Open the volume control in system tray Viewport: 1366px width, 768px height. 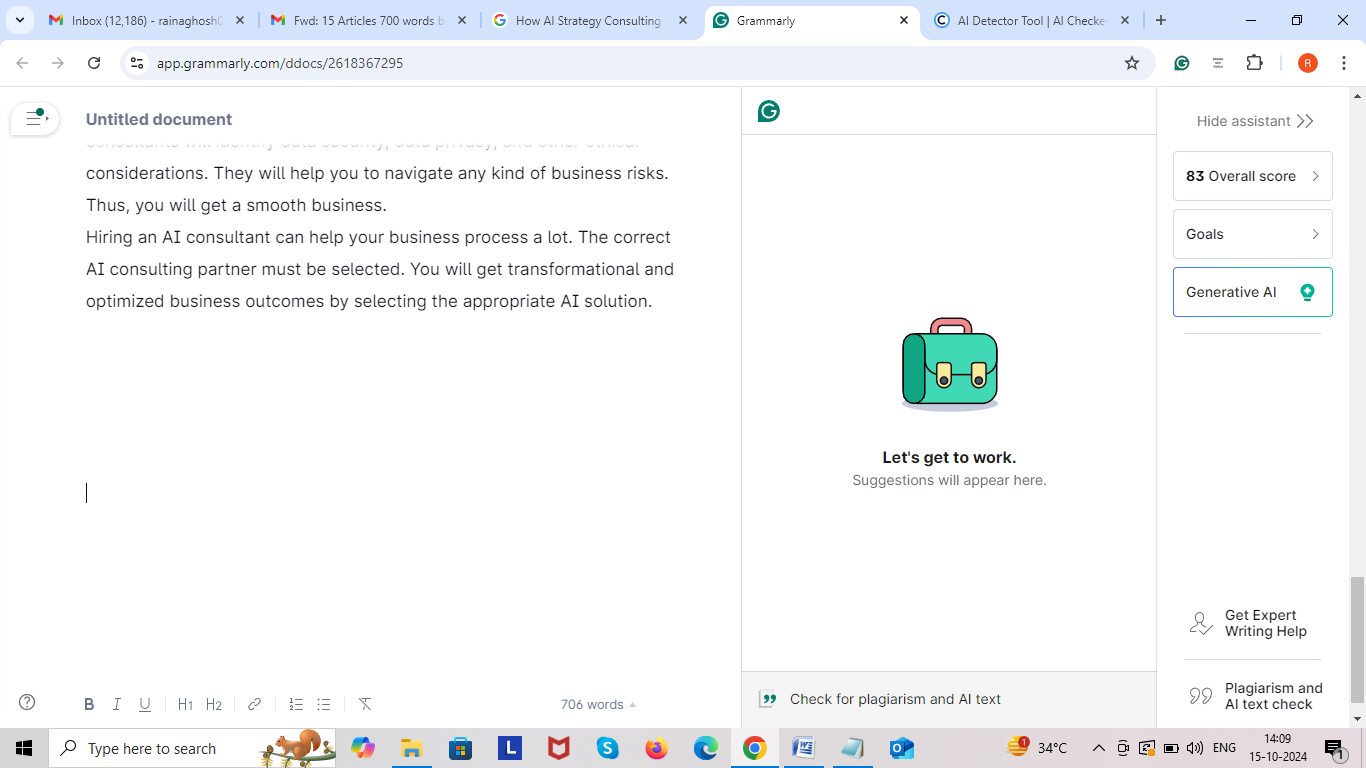click(x=1194, y=748)
